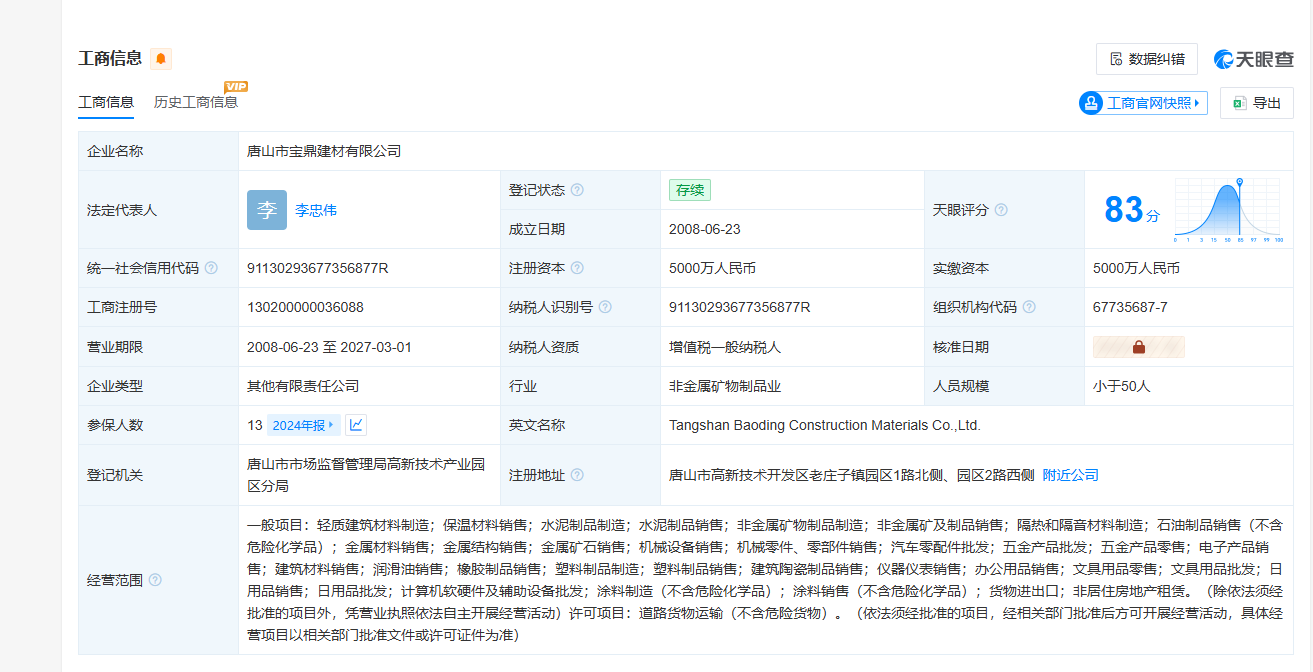This screenshot has height=672, width=1313.
Task: Click help icon beside 纳税人识别号
Action: (x=605, y=307)
